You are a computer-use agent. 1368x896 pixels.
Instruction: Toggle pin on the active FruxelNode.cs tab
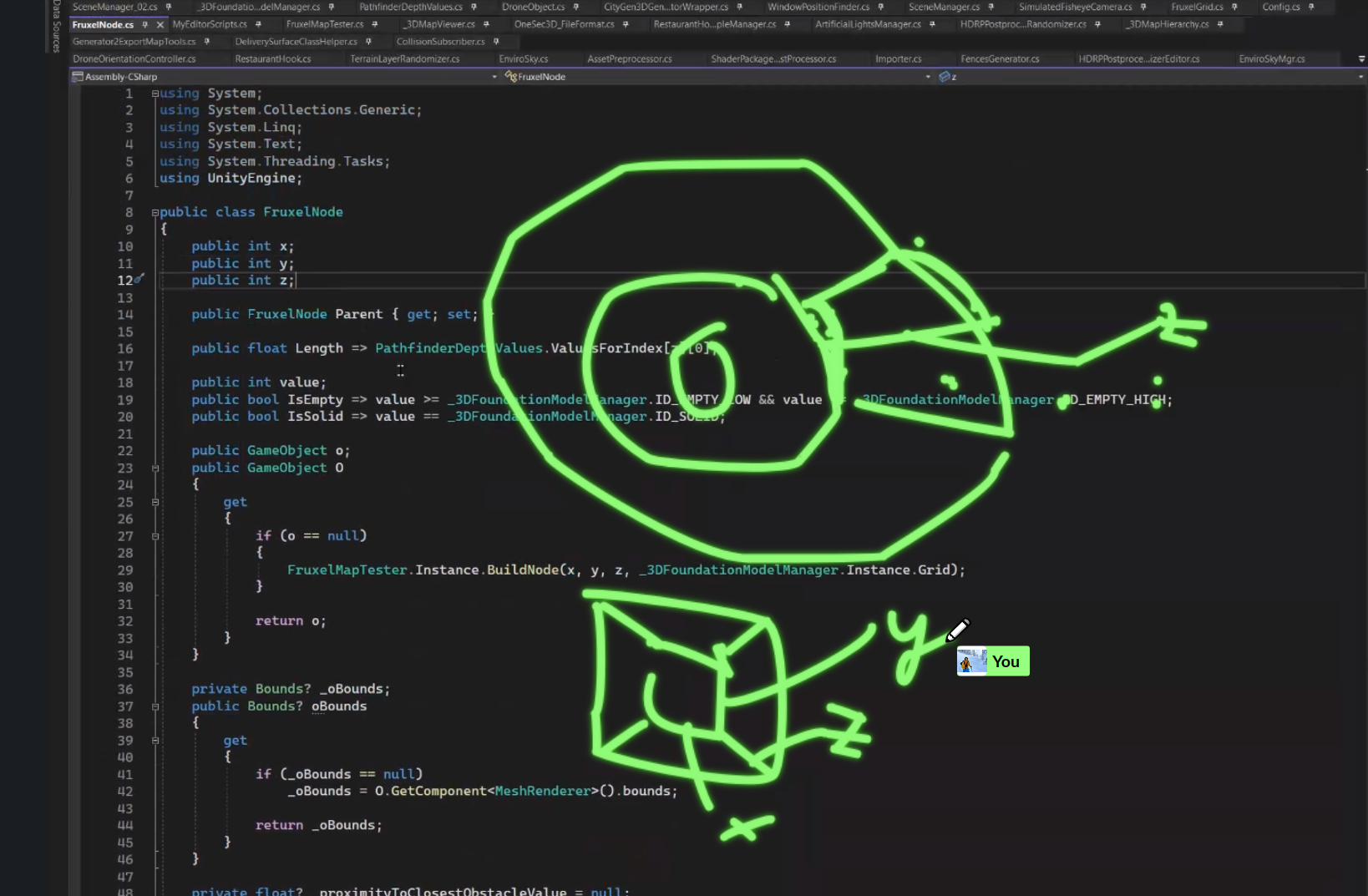[x=145, y=25]
